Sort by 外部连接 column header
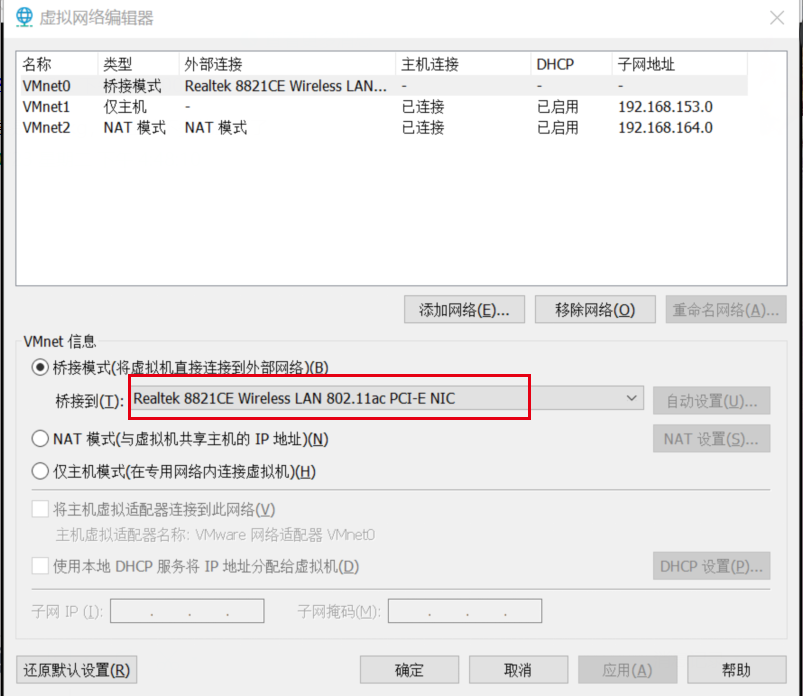 287,64
